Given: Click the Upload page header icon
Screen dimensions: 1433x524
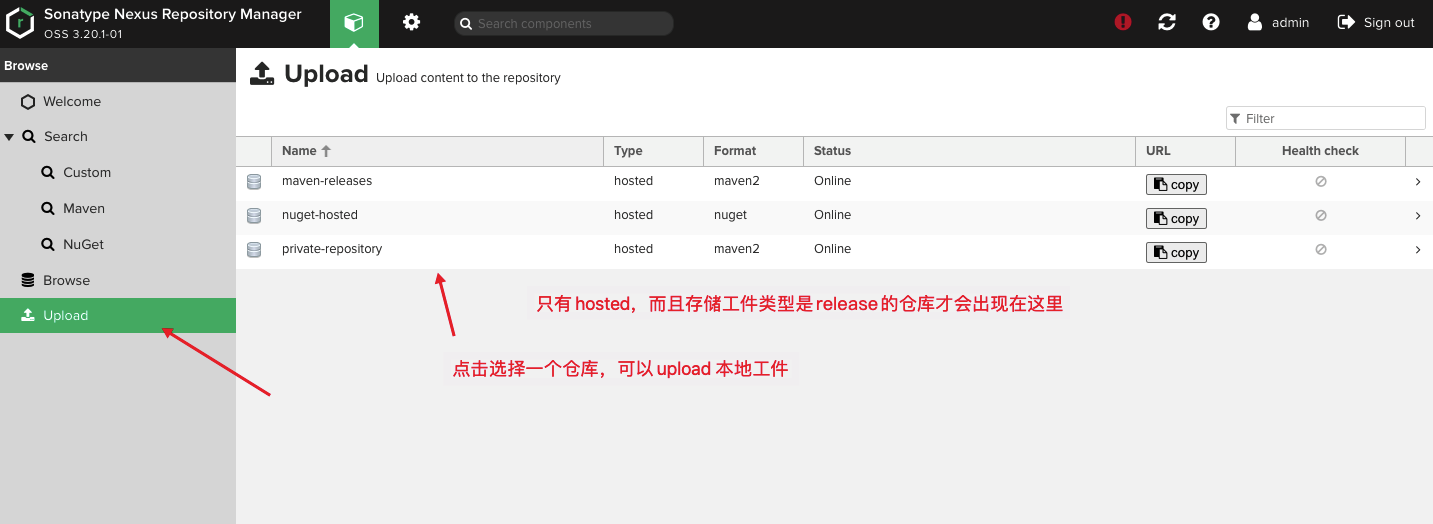Looking at the screenshot, I should pos(262,73).
